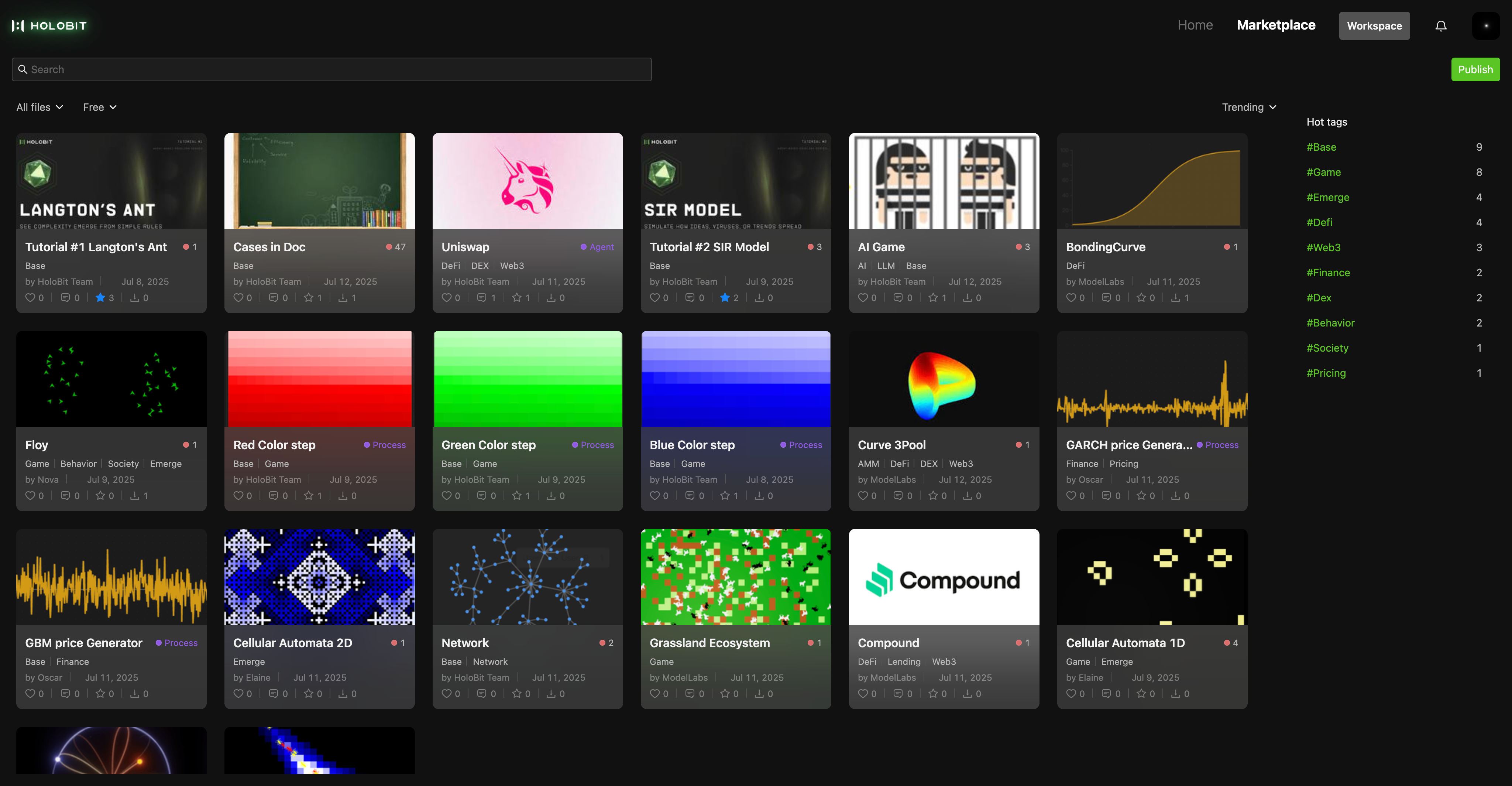
Task: Download the GARCH price Generator model
Action: (x=1176, y=496)
